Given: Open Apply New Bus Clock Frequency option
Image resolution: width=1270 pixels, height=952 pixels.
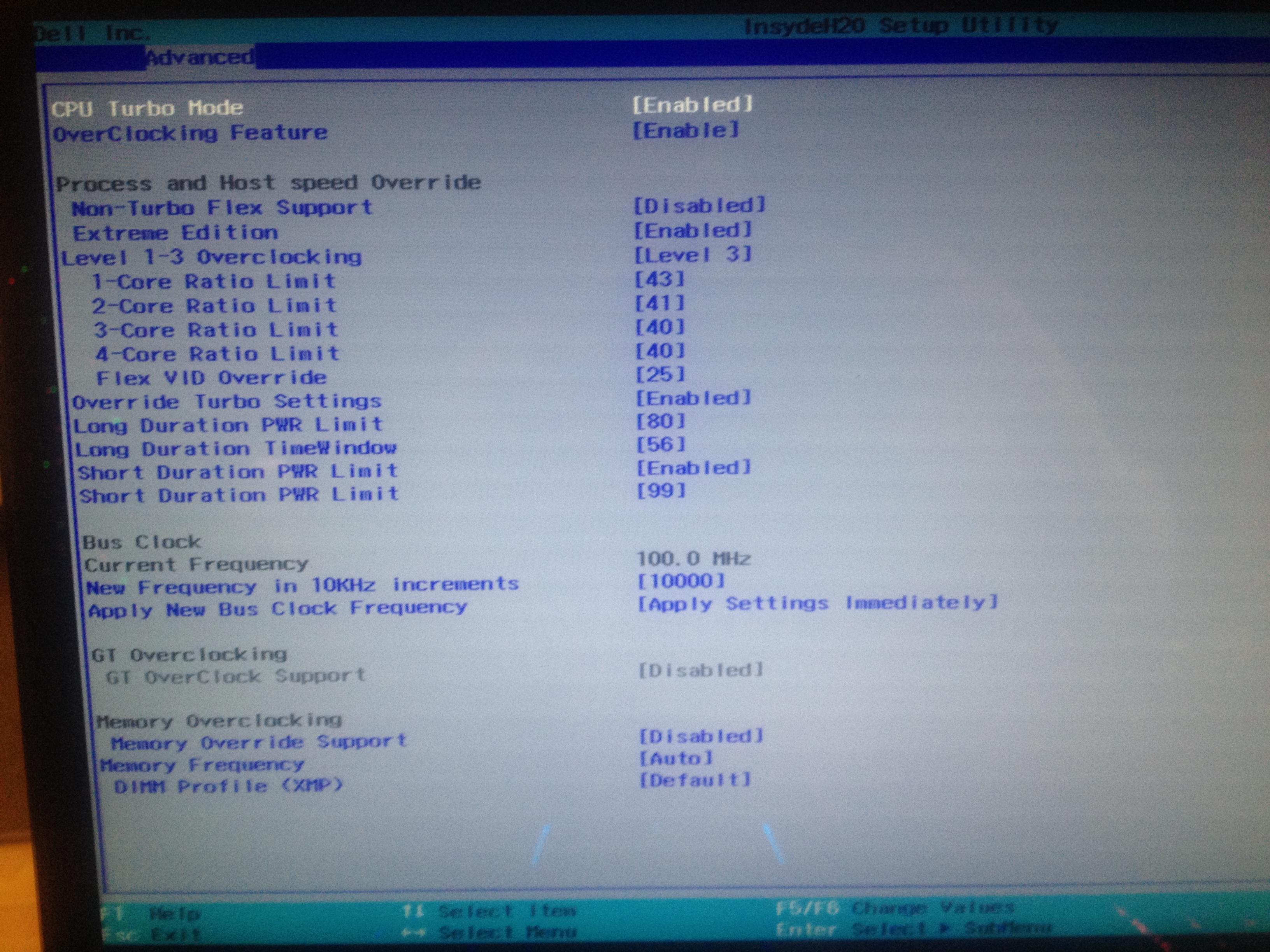Looking at the screenshot, I should click(818, 603).
